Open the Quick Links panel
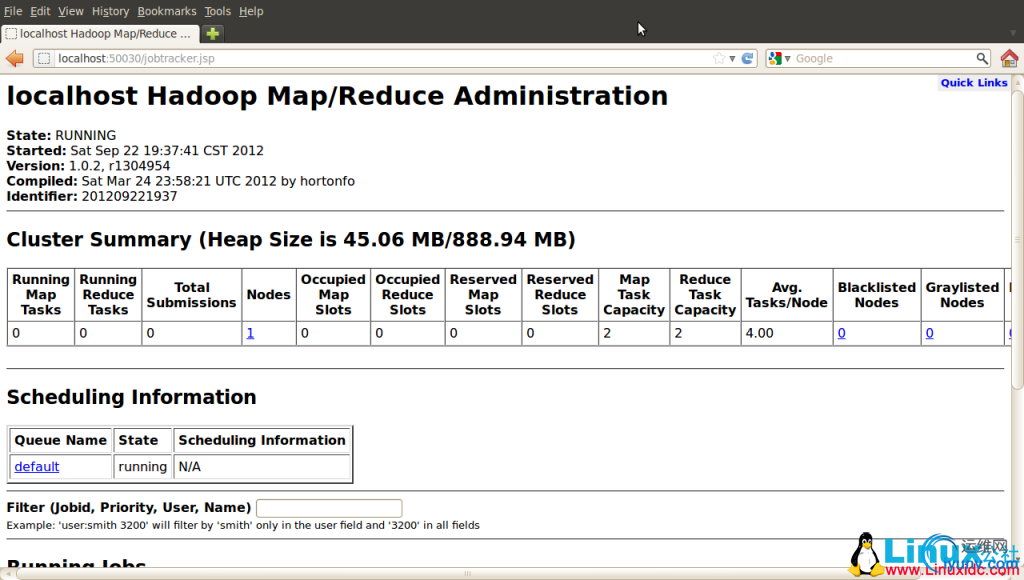 (x=973, y=83)
